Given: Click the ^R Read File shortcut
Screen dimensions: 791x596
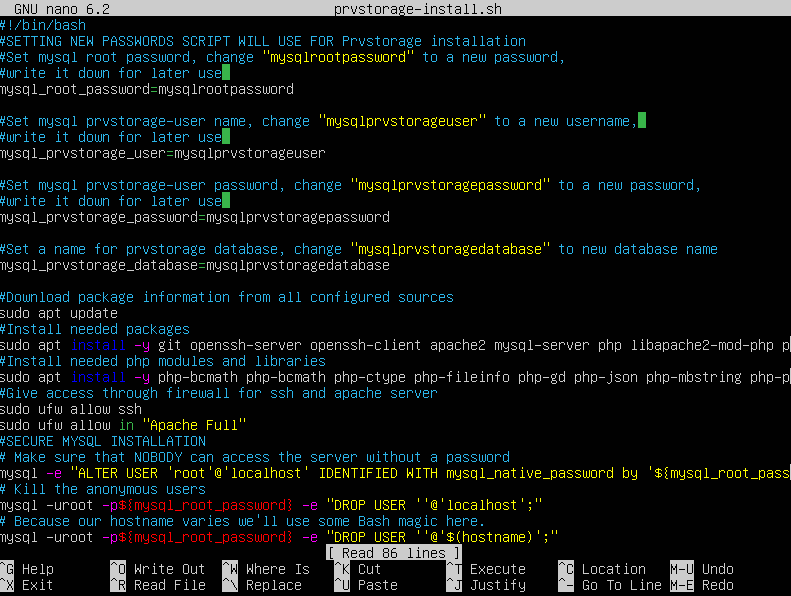Looking at the screenshot, I should tap(158, 585).
